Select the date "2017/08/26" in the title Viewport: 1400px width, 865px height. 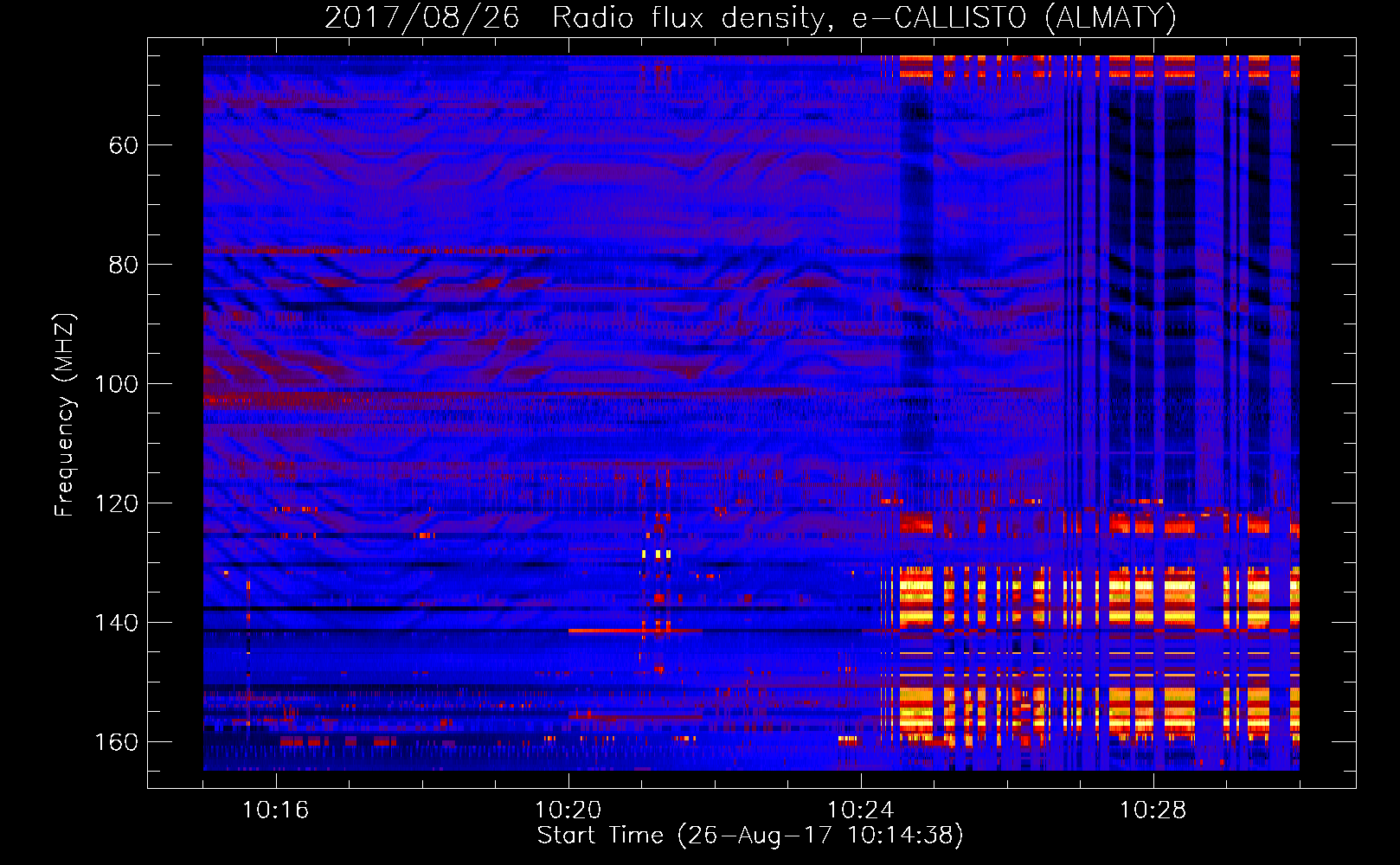[x=422, y=17]
